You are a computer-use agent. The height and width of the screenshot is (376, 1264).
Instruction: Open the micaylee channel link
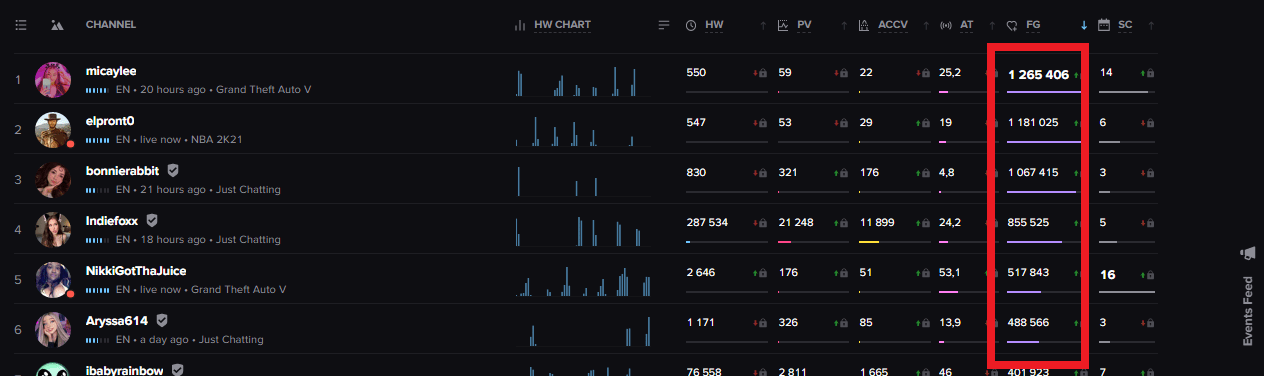pyautogui.click(x=111, y=71)
